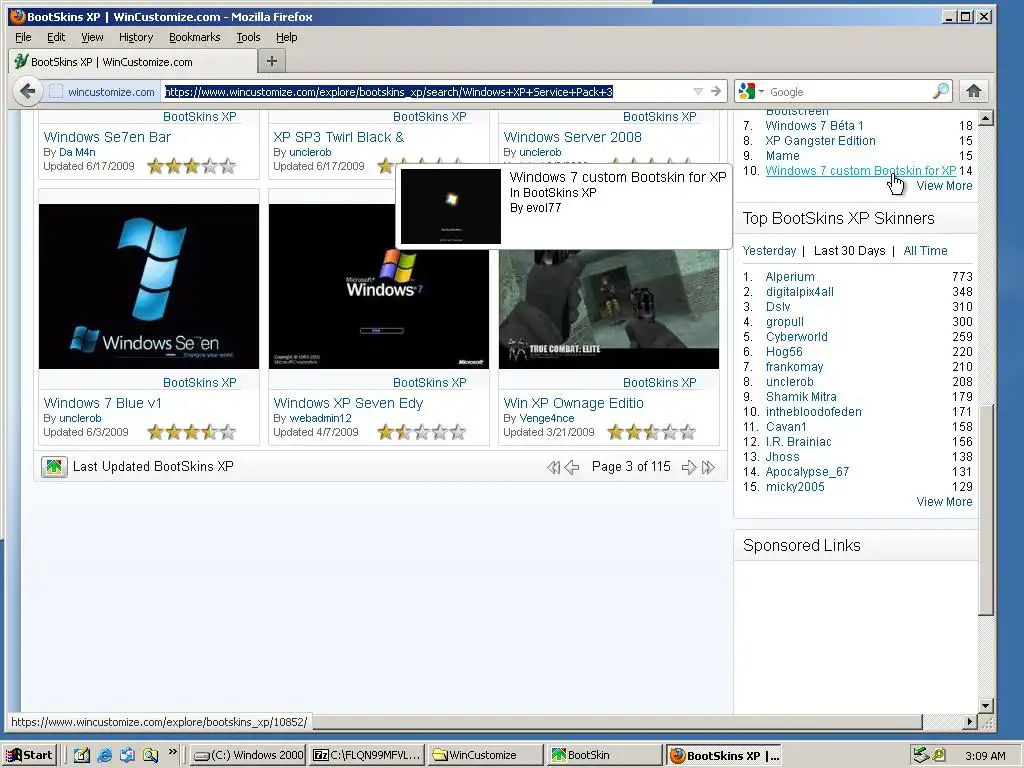Screen dimensions: 1024x768
Task: Open skinner Apocalypse_67's profile
Action: 807,472
